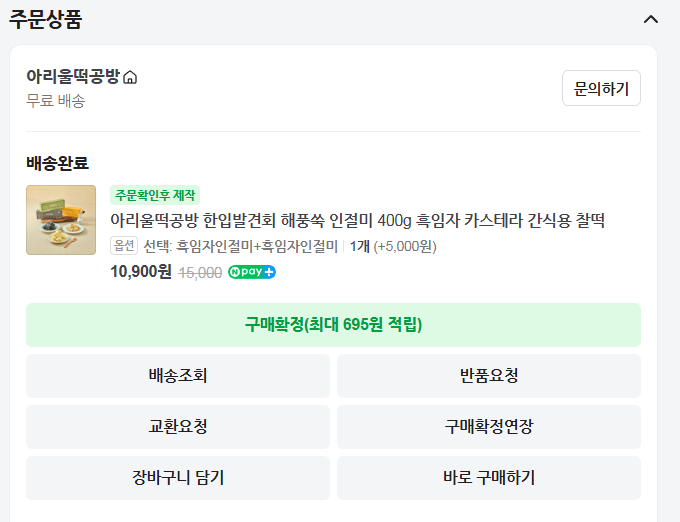Buy again using 바로 구매하기
This screenshot has width=680, height=522.
(488, 478)
